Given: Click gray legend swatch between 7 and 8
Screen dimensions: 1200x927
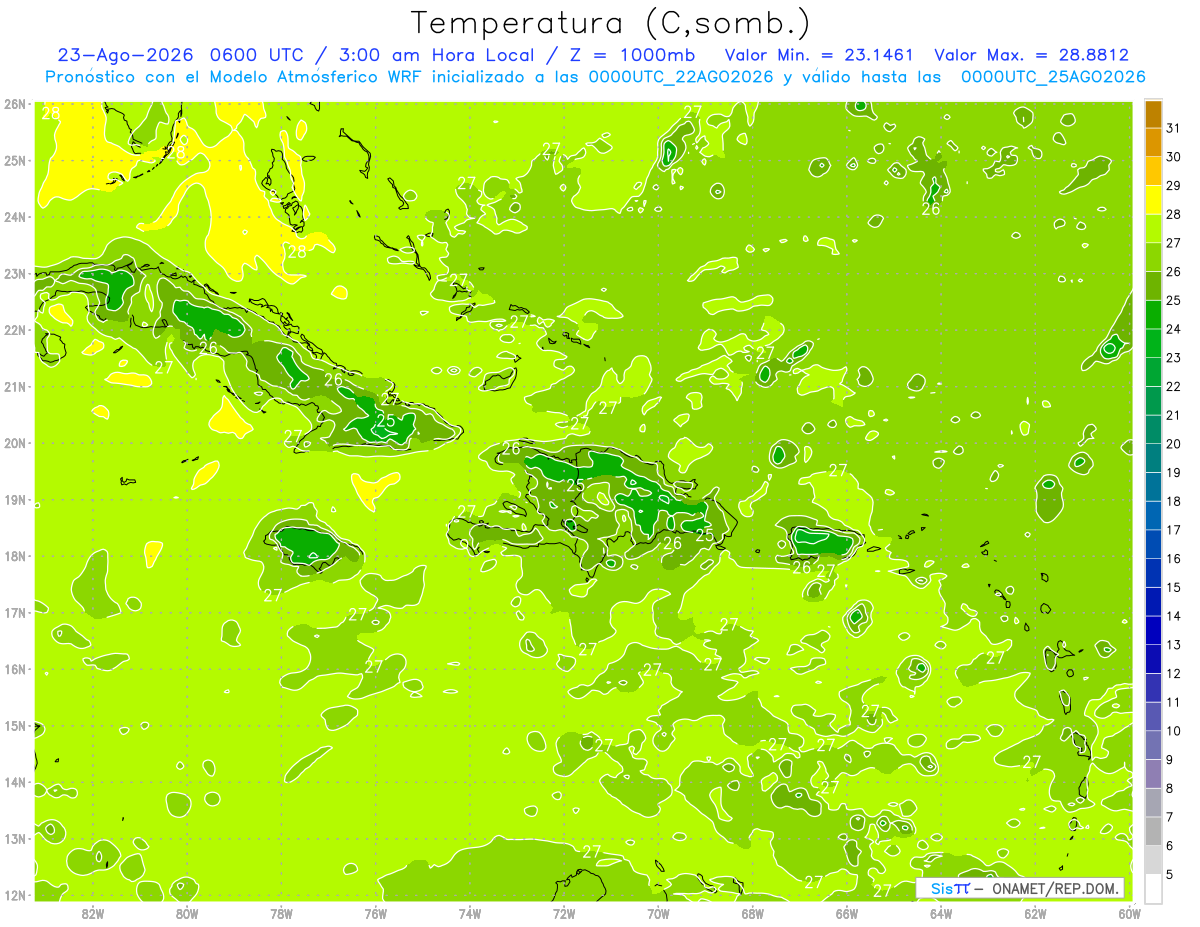Looking at the screenshot, I should pyautogui.click(x=1153, y=803).
